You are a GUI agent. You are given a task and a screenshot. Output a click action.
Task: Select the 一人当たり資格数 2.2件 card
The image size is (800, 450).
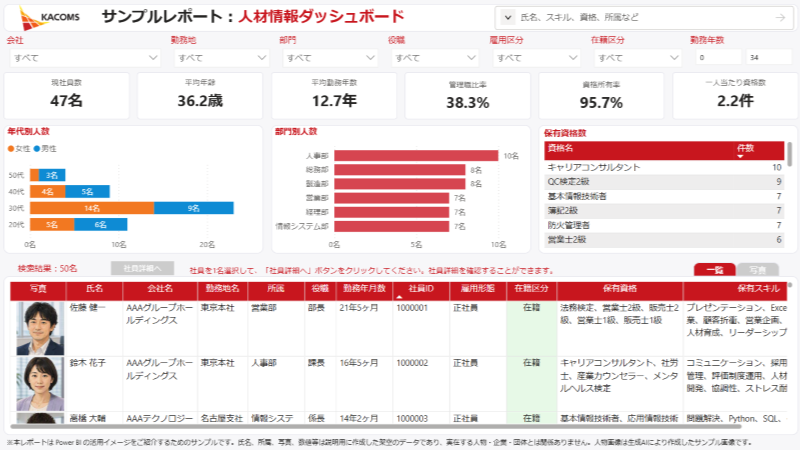tap(735, 95)
